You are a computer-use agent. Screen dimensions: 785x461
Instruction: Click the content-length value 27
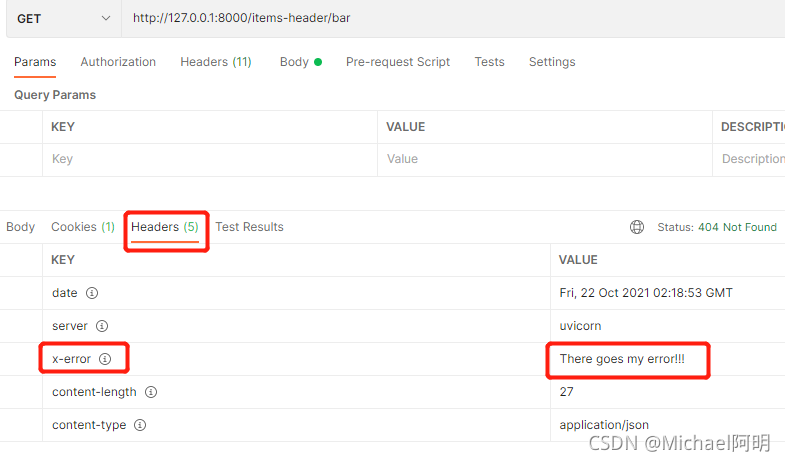[566, 392]
